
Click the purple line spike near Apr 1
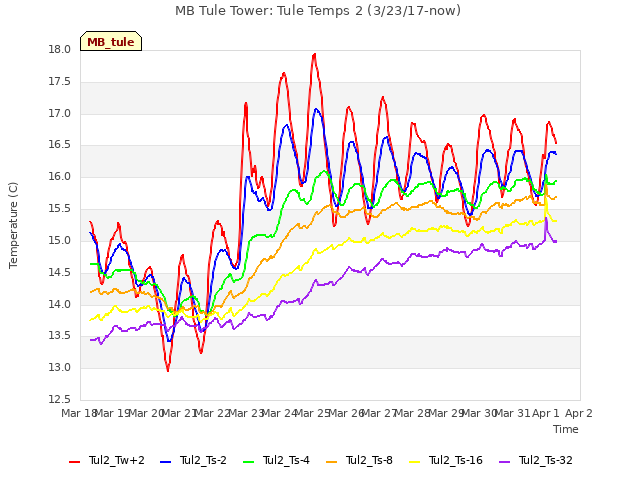[x=546, y=218]
